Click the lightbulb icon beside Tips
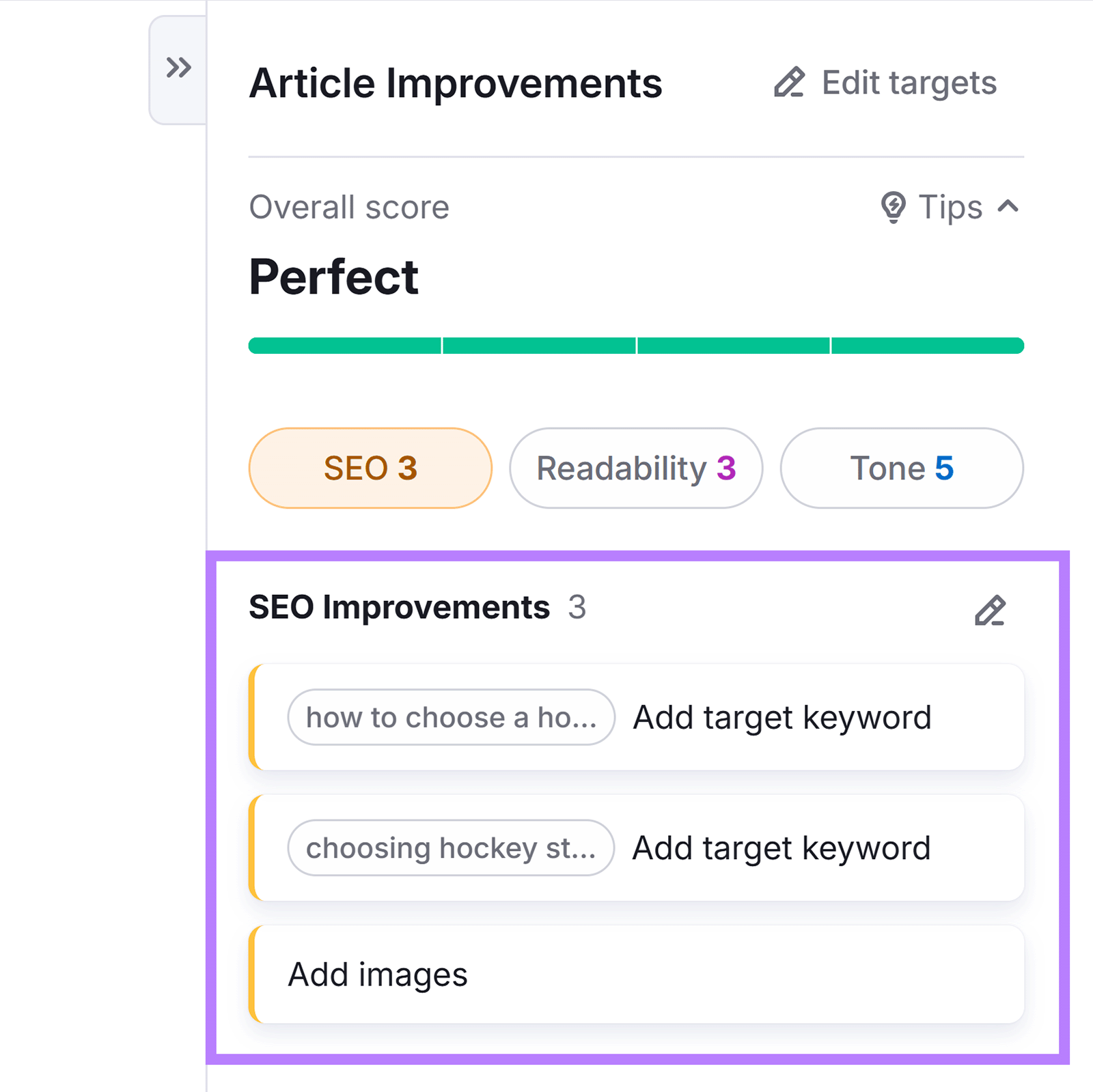Viewport: 1093px width, 1092px height. point(894,207)
